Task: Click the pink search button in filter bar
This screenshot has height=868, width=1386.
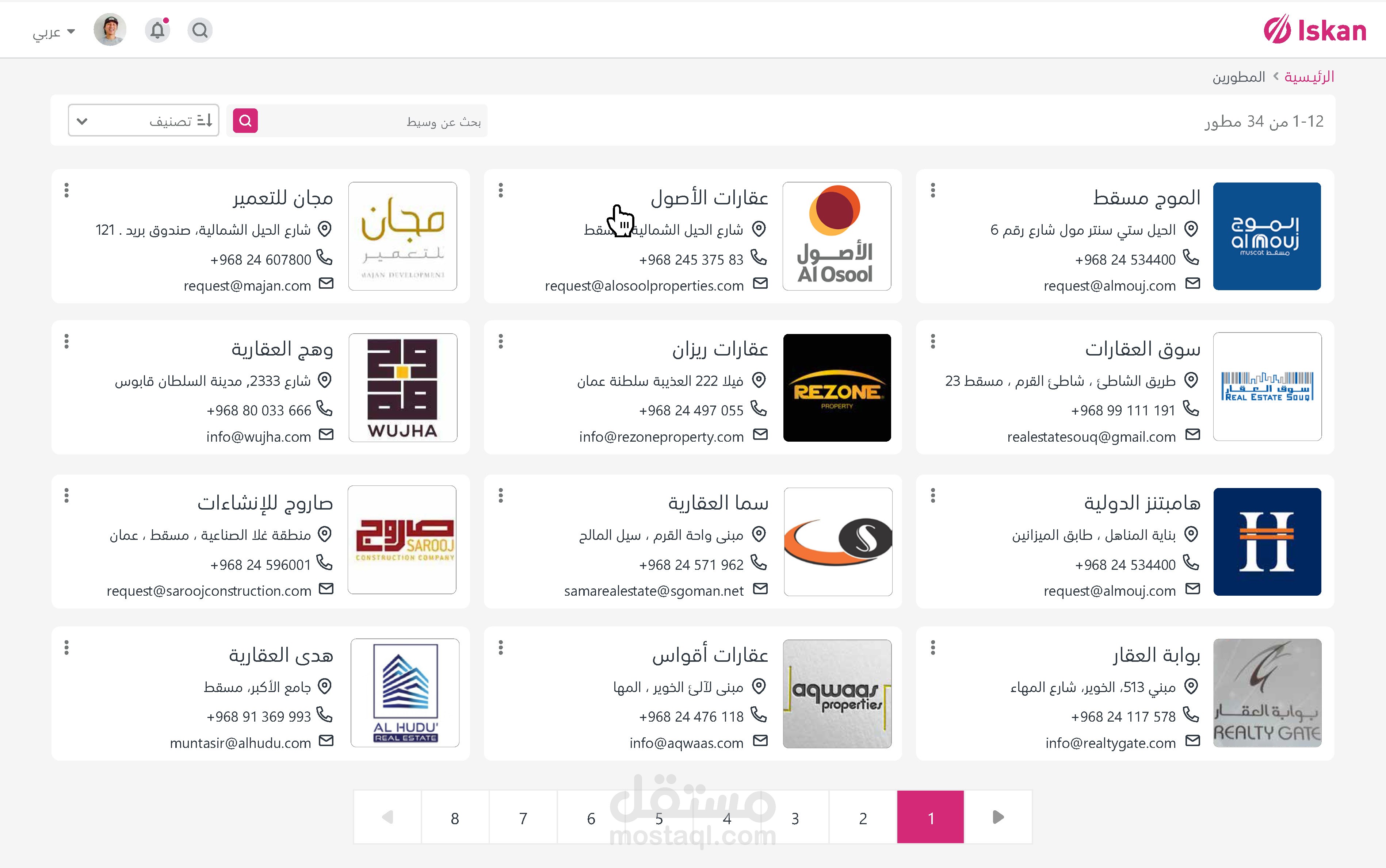Action: click(245, 120)
